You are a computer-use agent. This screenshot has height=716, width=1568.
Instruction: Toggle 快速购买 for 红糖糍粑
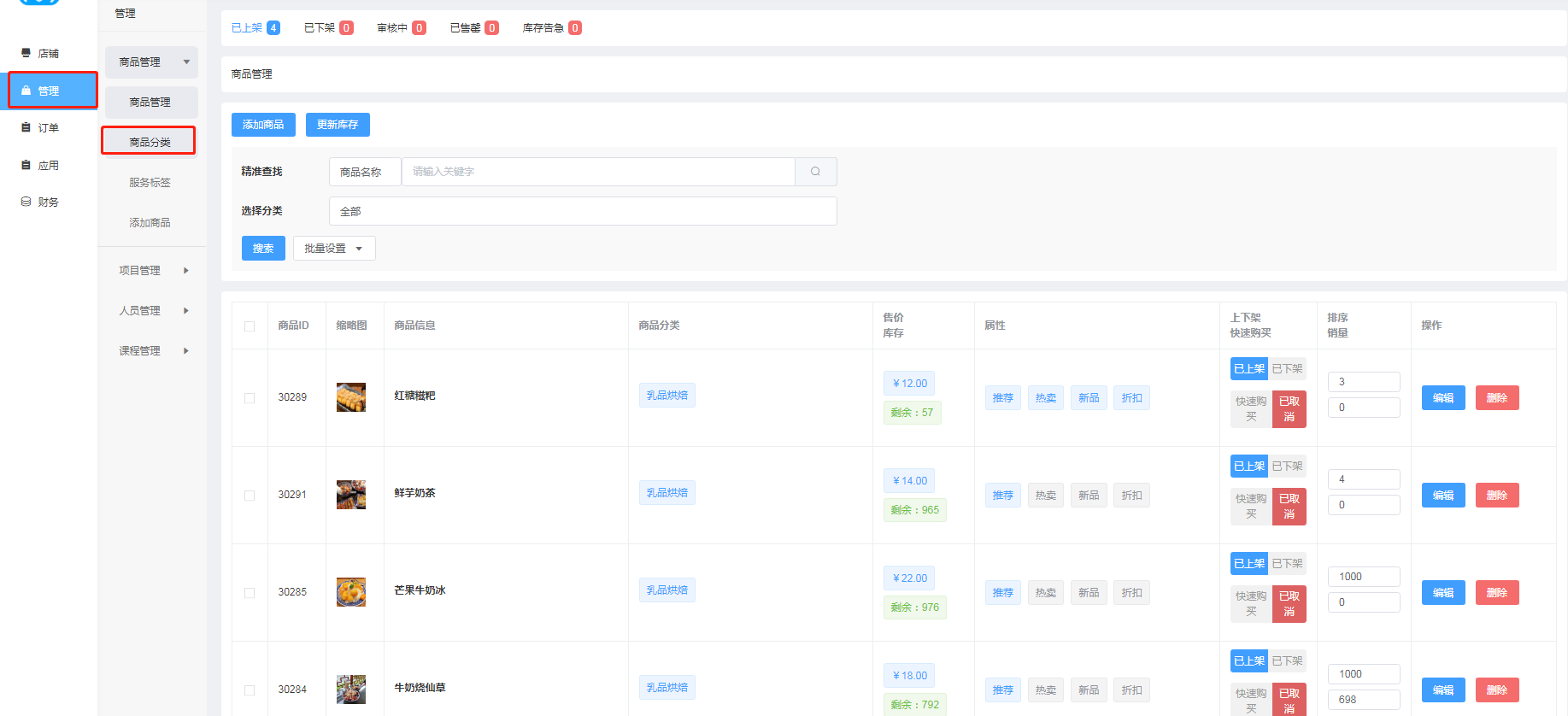coord(1251,409)
